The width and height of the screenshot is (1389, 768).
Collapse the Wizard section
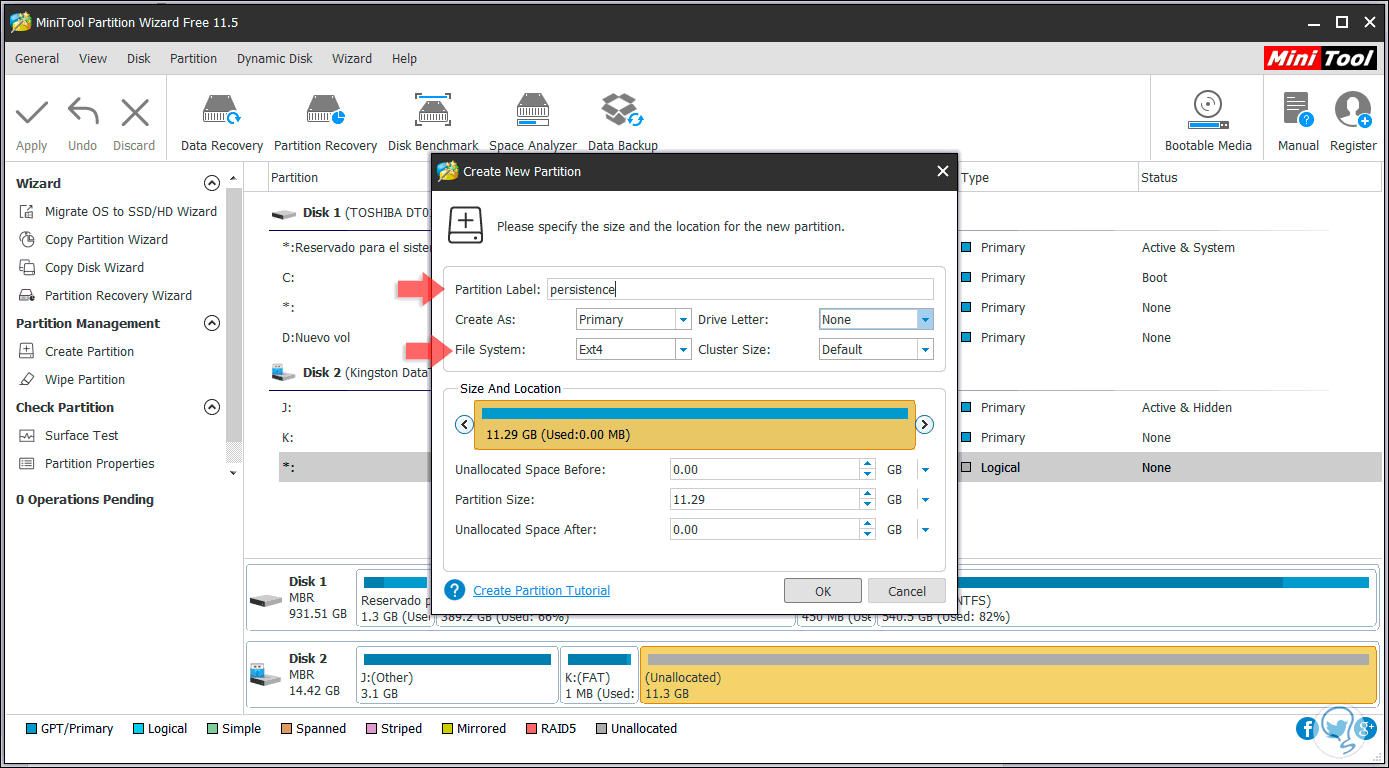(211, 183)
